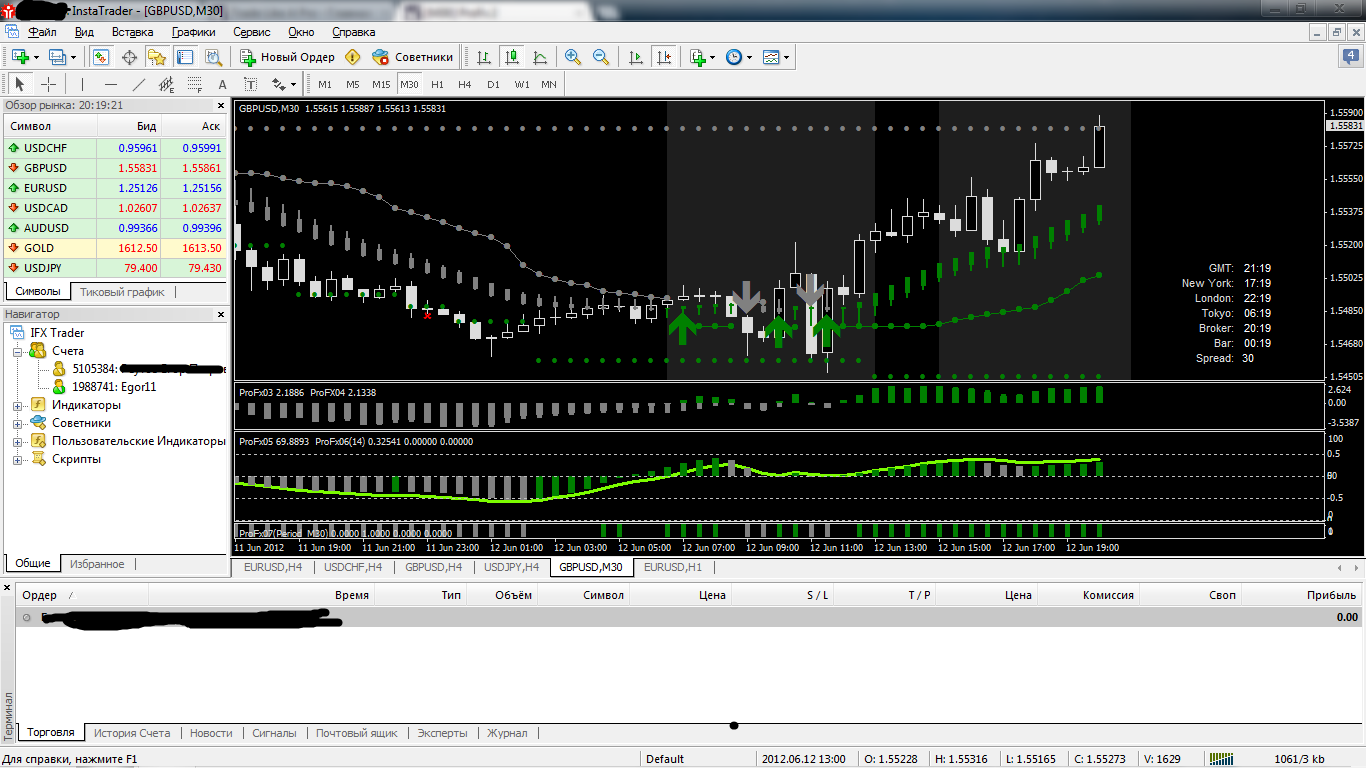Viewport: 1366px width, 768px height.
Task: Select the text label tool
Action: (x=251, y=84)
